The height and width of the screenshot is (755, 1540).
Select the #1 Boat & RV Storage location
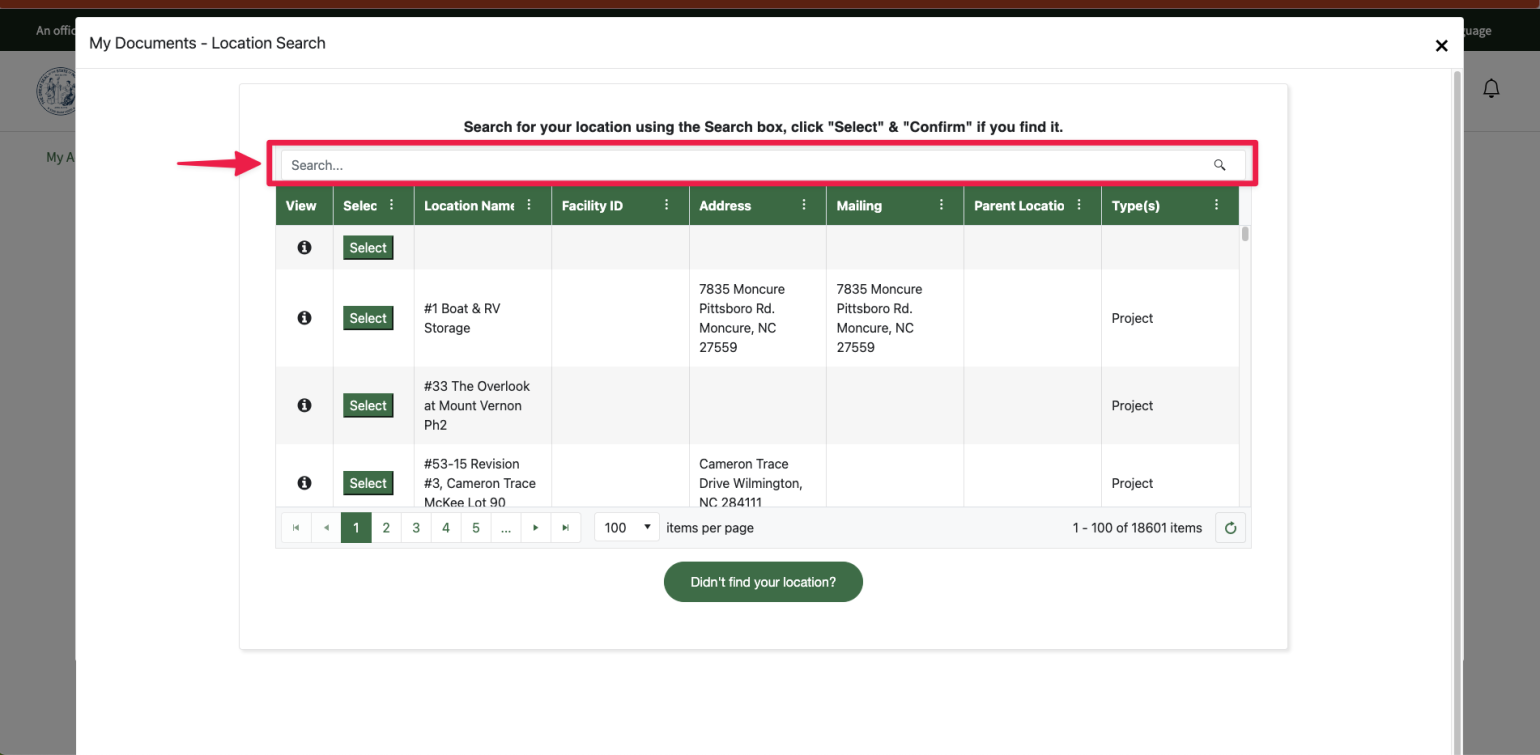[368, 317]
